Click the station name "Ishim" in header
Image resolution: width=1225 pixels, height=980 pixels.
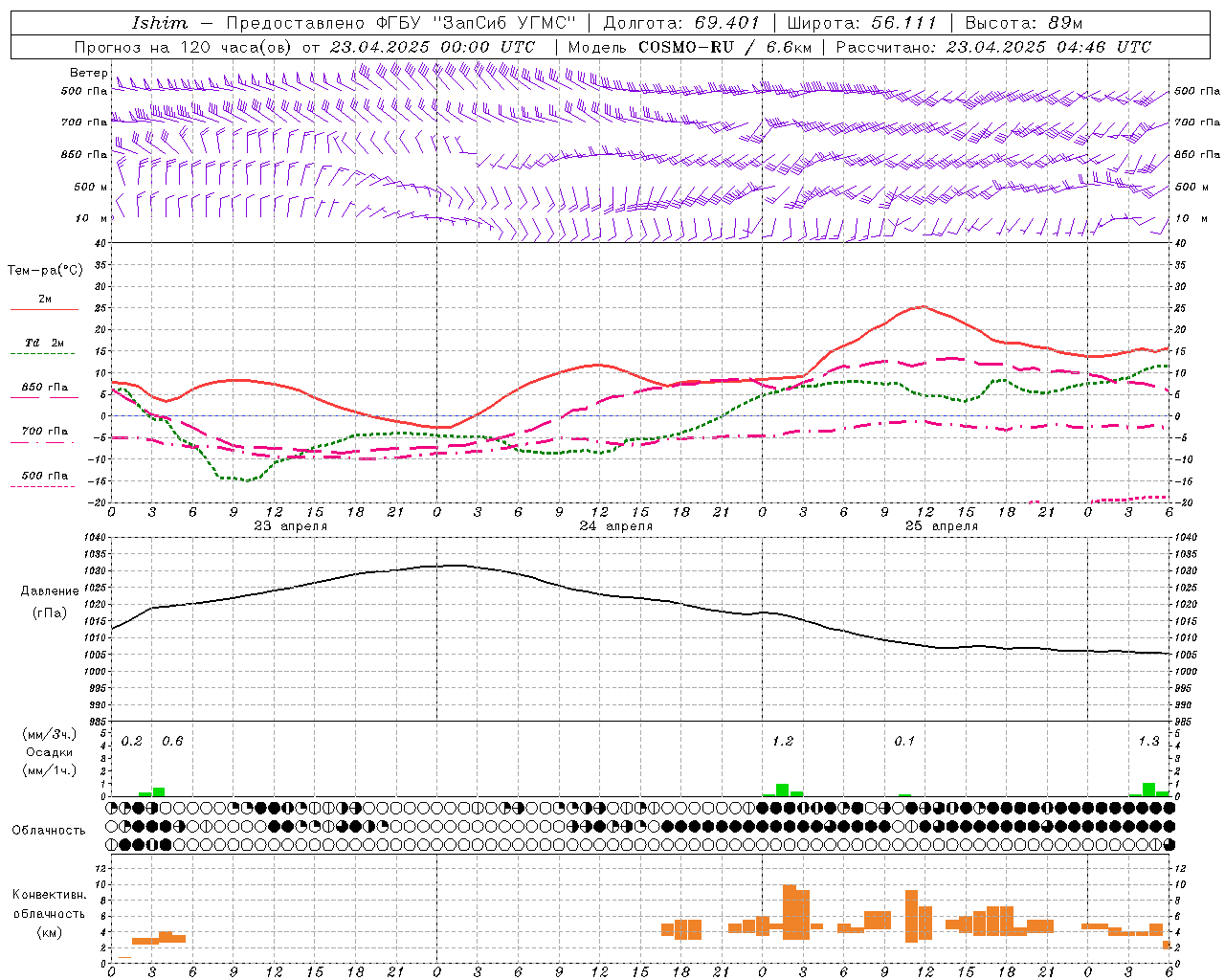(160, 23)
